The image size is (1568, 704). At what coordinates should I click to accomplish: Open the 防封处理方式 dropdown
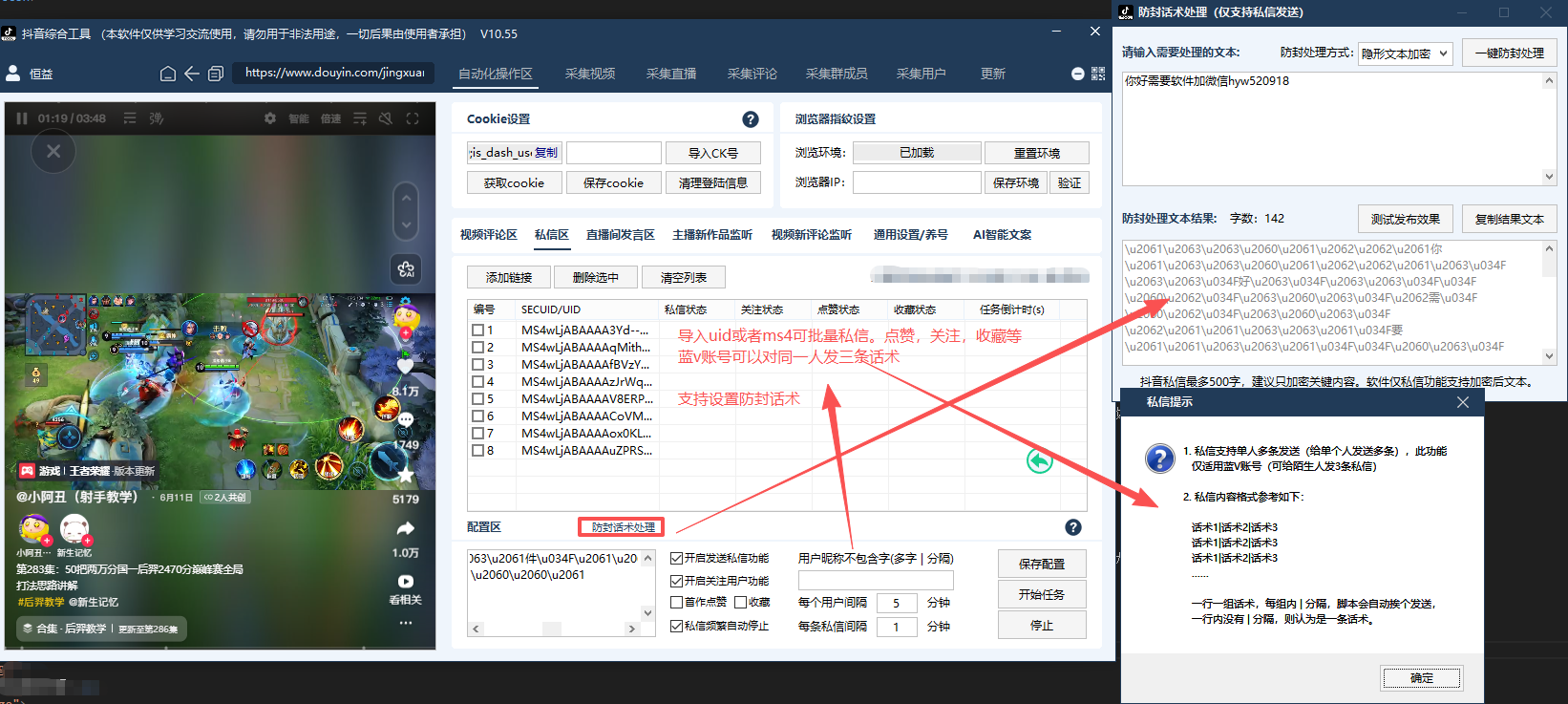tap(1405, 53)
